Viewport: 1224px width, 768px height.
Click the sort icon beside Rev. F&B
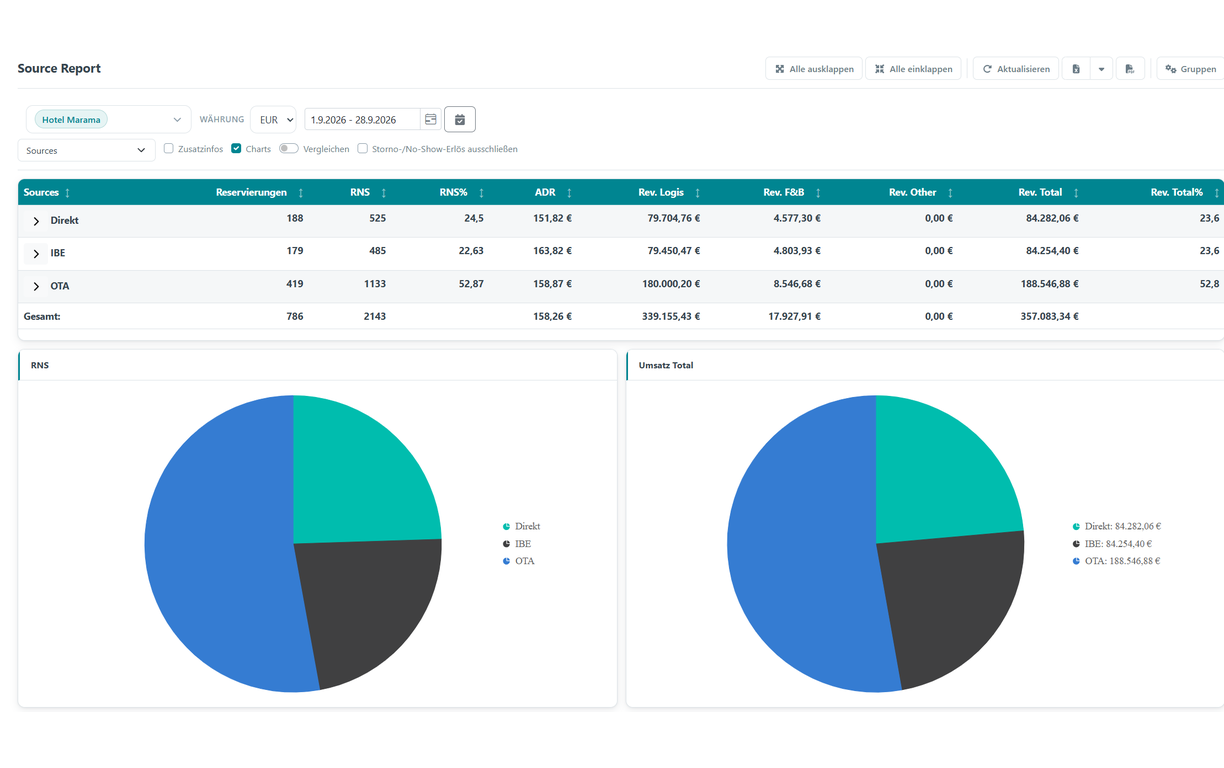tap(818, 193)
